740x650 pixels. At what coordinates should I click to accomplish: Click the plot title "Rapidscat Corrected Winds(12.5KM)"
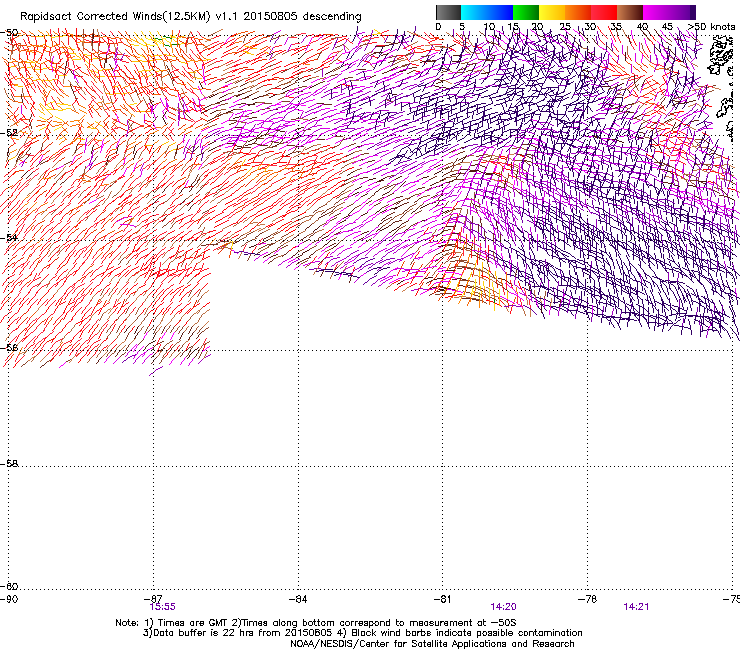[x=115, y=17]
